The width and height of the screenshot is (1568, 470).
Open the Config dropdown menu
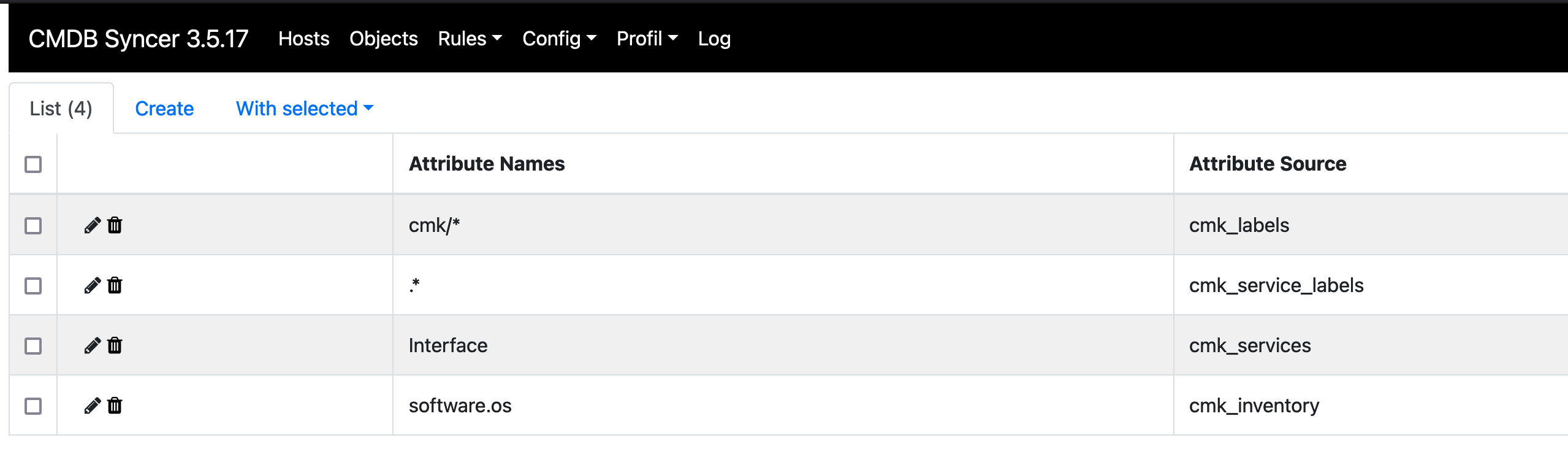click(x=559, y=39)
